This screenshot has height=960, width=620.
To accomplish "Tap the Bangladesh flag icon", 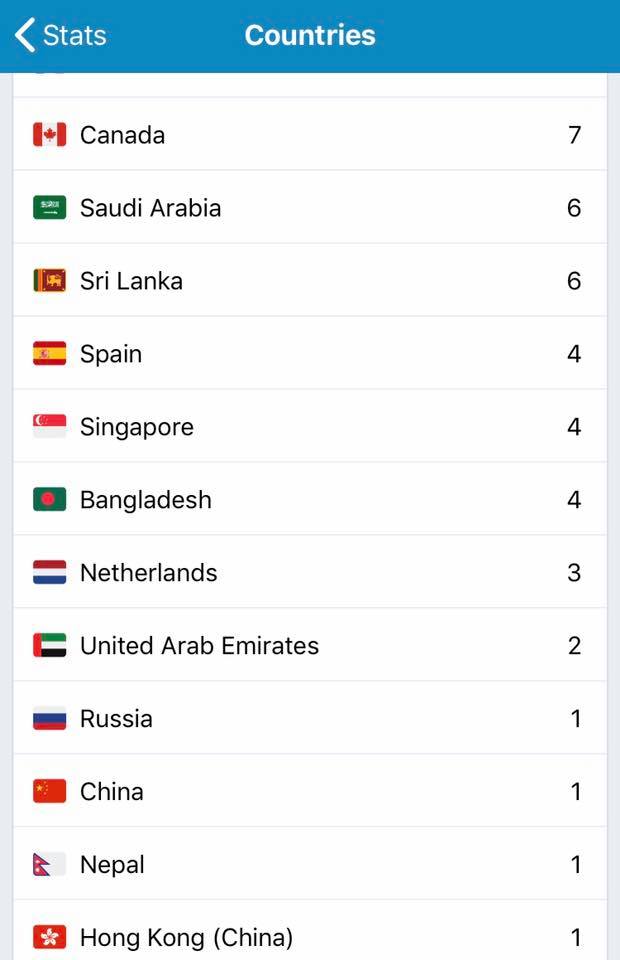I will tap(50, 500).
